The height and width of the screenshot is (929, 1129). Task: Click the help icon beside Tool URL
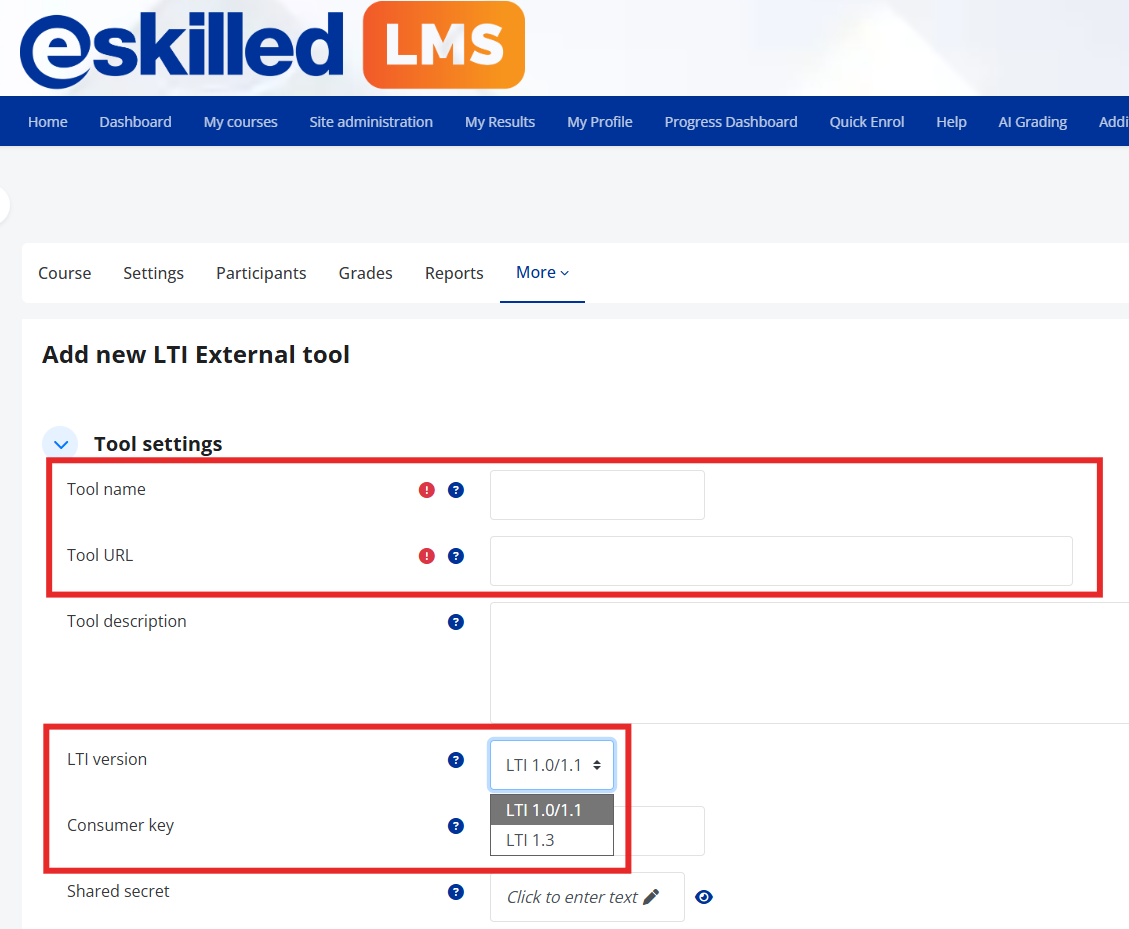(x=456, y=556)
